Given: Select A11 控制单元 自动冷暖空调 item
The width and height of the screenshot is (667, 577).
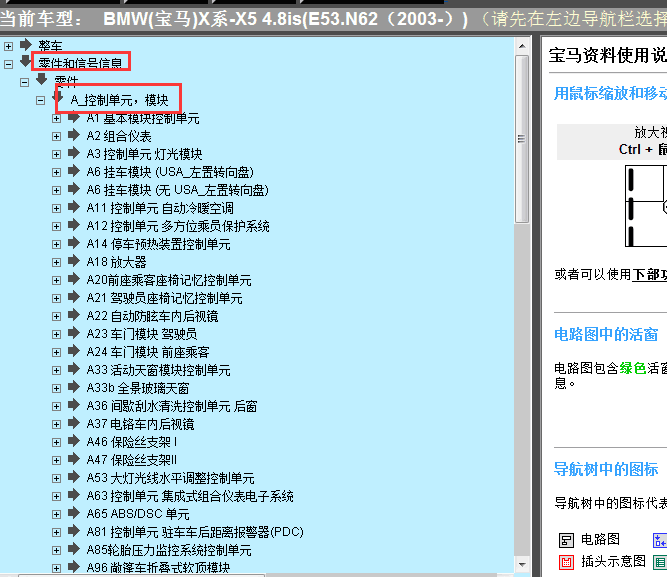Looking at the screenshot, I should 160,208.
